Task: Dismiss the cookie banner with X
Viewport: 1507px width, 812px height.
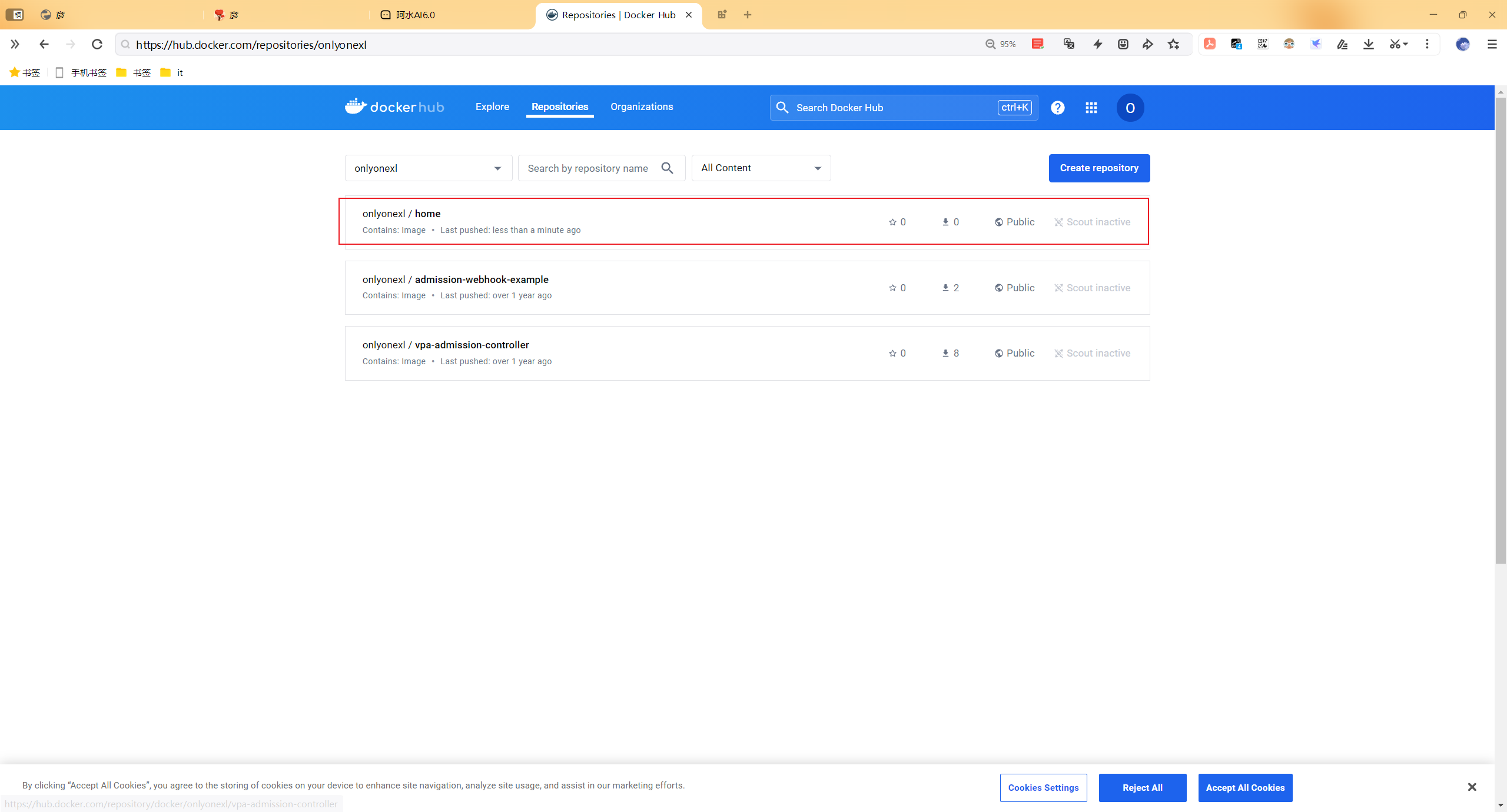Action: coord(1472,787)
